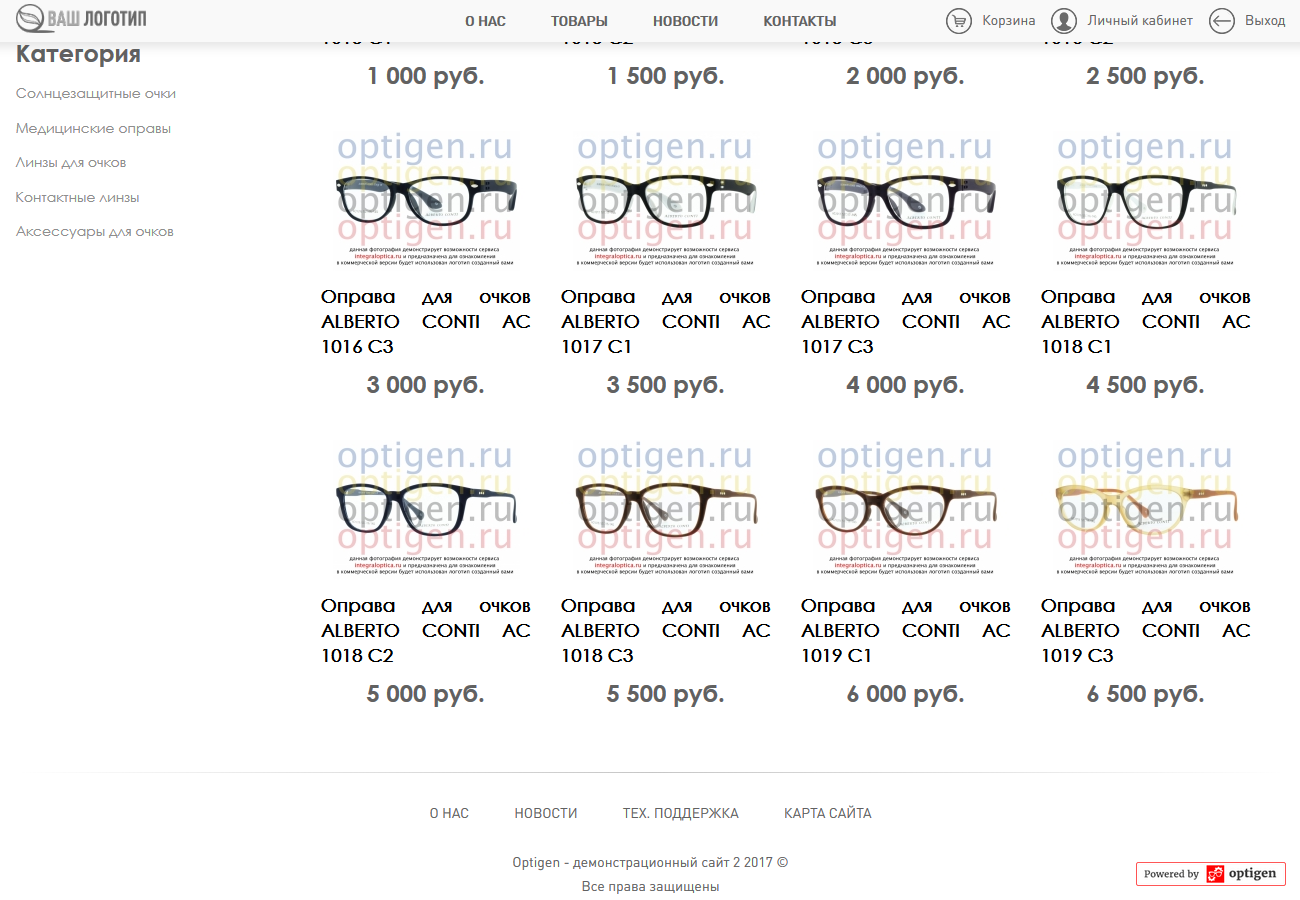Go to НОВОСТИ in the top navigation
Screen dimensions: 1300x900
685,21
